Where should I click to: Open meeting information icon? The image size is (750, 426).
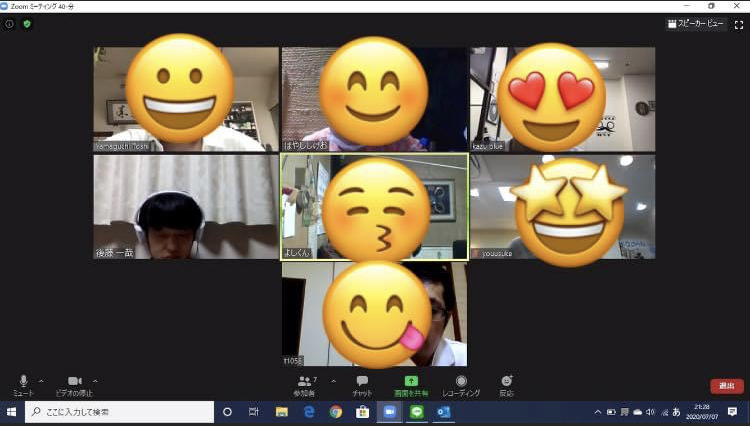point(9,23)
